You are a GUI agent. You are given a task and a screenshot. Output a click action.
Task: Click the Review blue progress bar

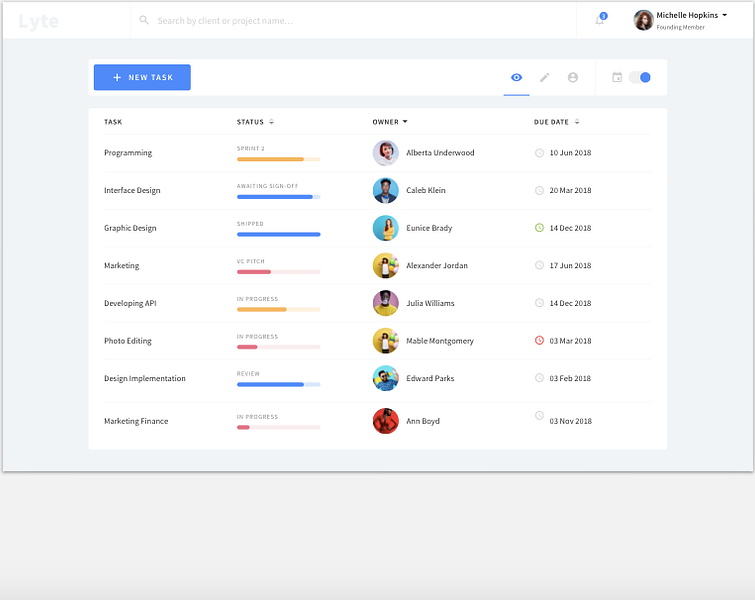point(278,384)
